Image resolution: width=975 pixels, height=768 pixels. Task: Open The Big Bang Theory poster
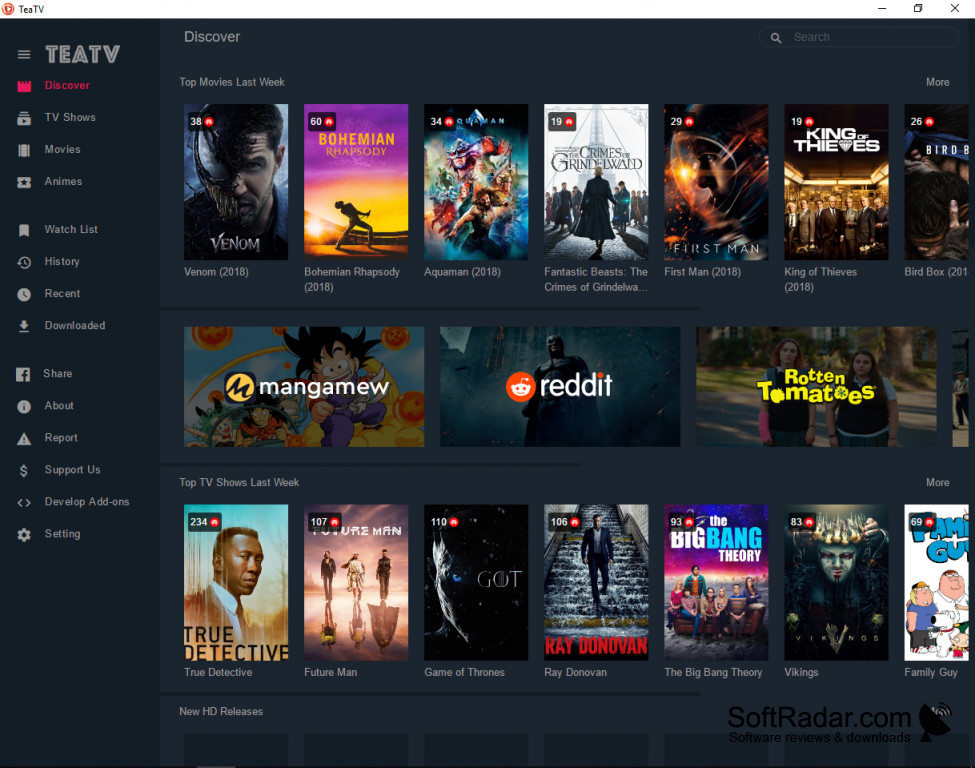tap(716, 582)
